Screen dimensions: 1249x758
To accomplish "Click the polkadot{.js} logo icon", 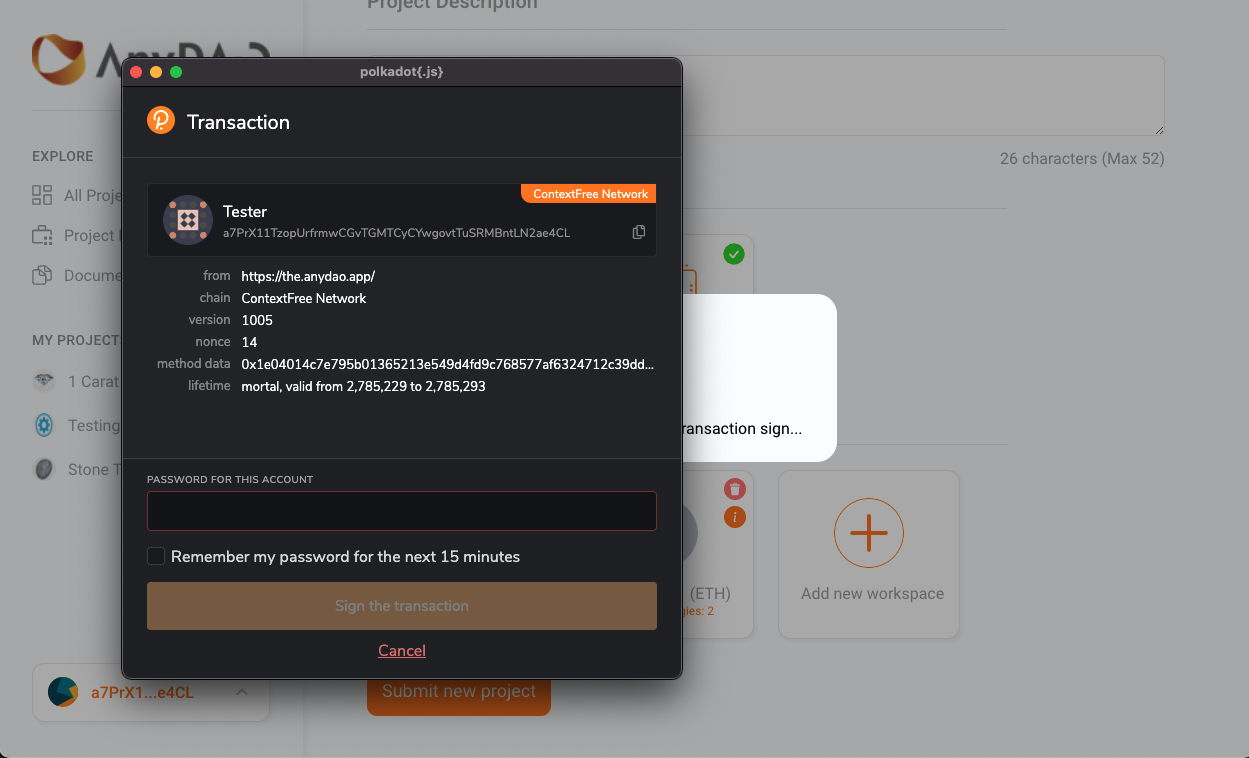I will pyautogui.click(x=161, y=121).
